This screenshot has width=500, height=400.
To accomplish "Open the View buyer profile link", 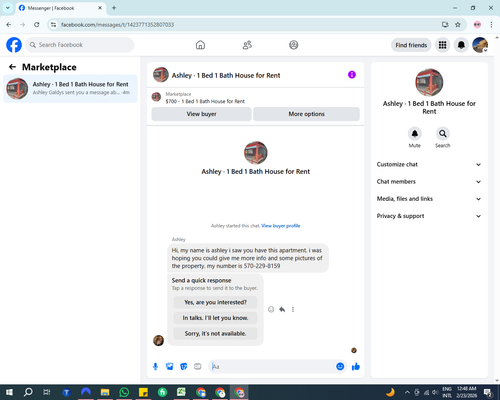I will click(x=281, y=226).
